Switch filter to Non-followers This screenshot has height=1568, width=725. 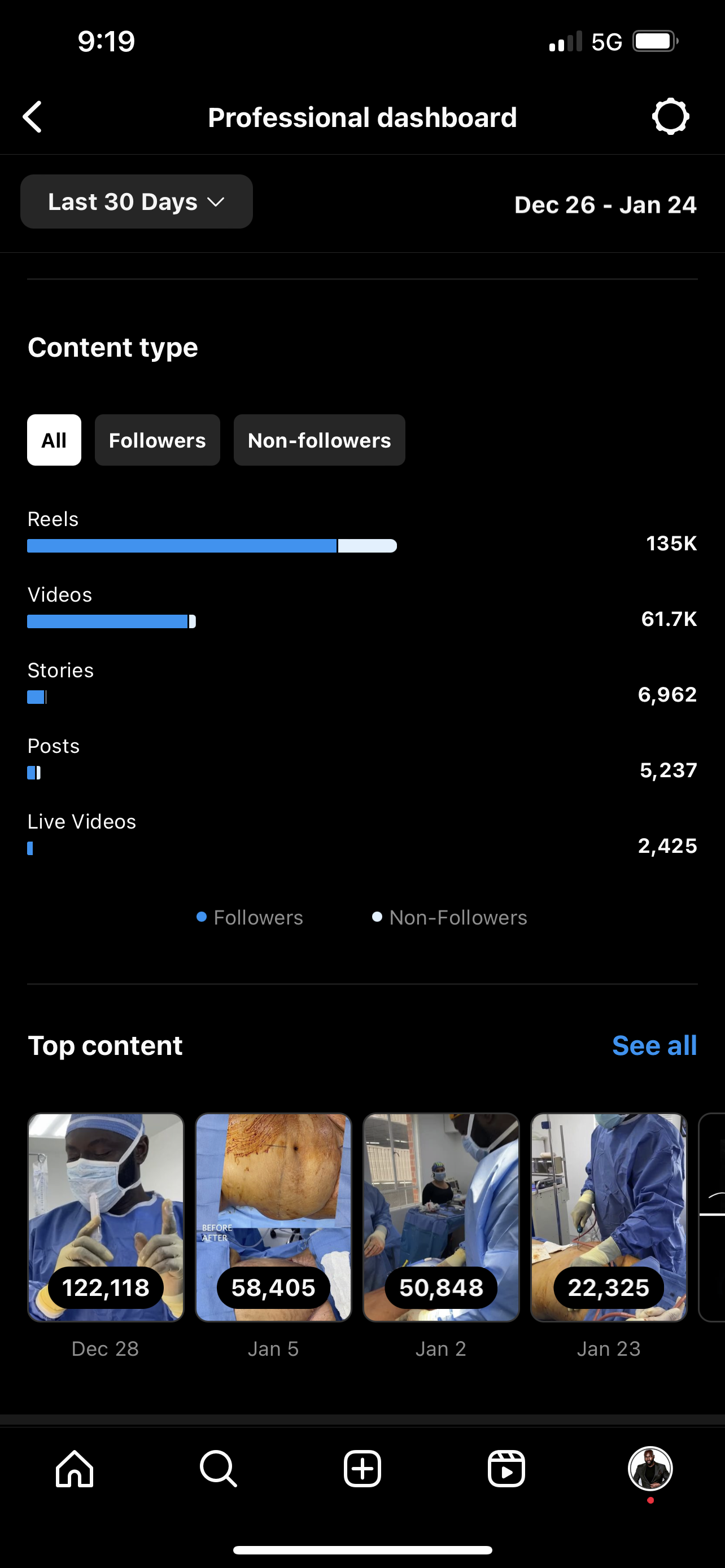(x=319, y=440)
